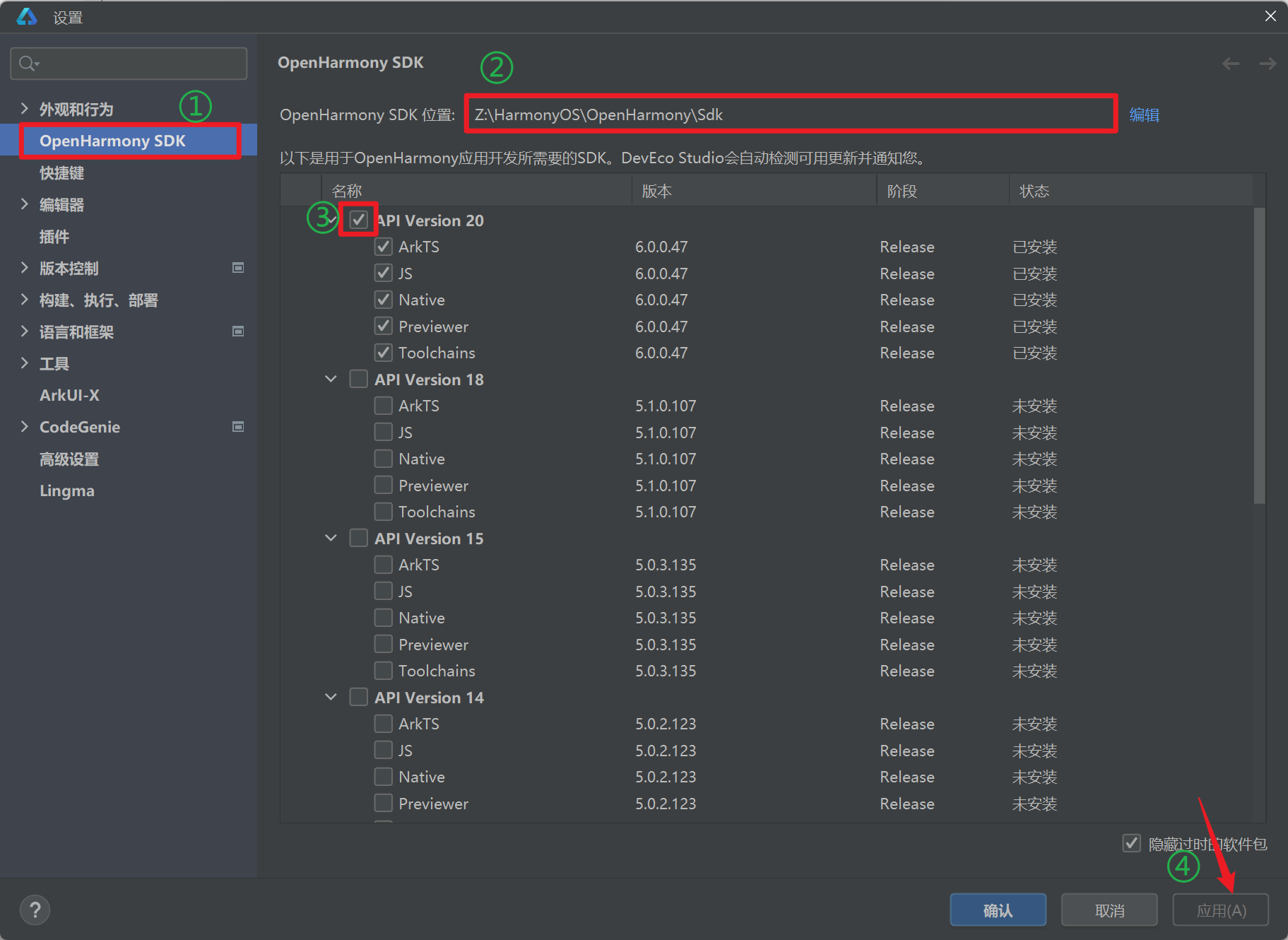Uncheck Toolchains 6.0.0.47 checkbox
The image size is (1288, 940).
point(383,353)
